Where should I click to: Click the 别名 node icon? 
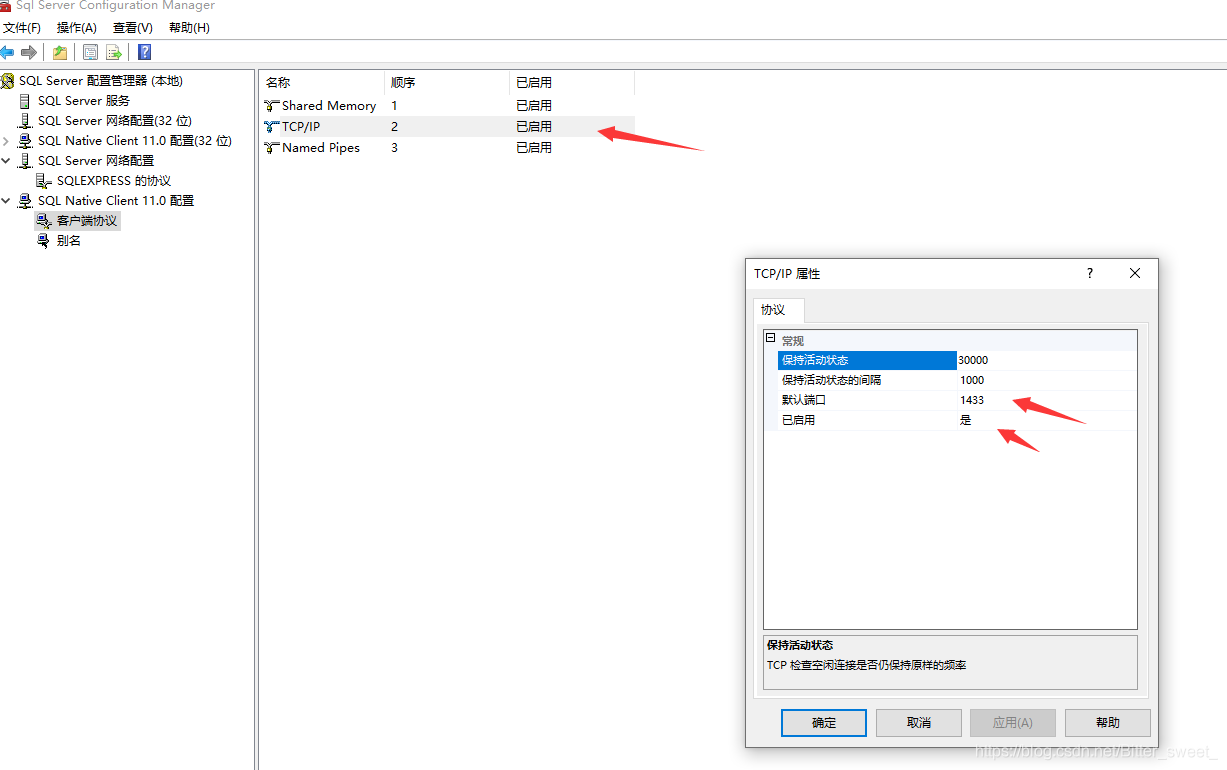point(44,241)
